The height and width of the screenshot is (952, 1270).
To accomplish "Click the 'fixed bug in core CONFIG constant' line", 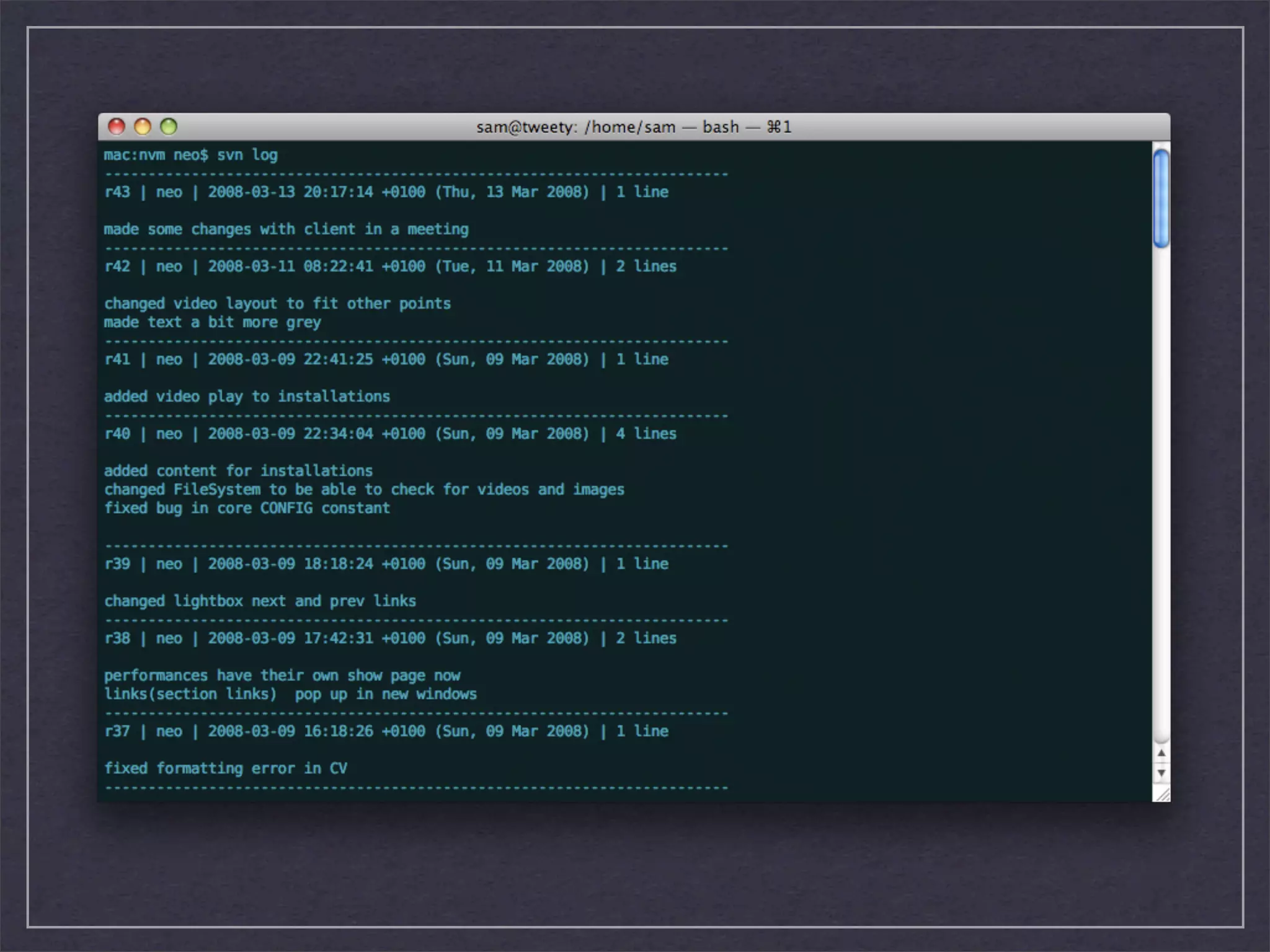I will [247, 508].
